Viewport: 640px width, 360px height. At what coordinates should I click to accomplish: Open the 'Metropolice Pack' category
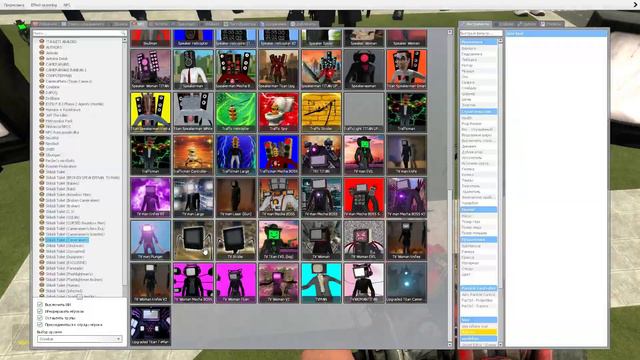coord(59,121)
